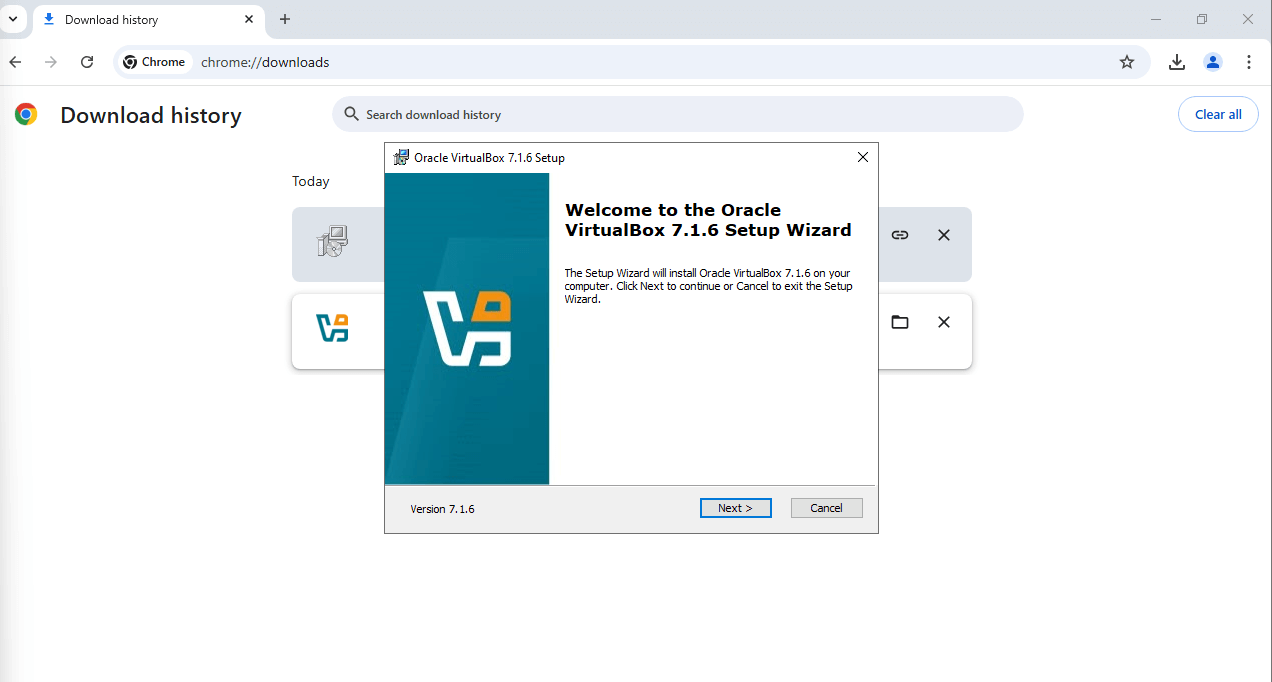The image size is (1272, 682).
Task: Clear all download history
Action: 1218,114
